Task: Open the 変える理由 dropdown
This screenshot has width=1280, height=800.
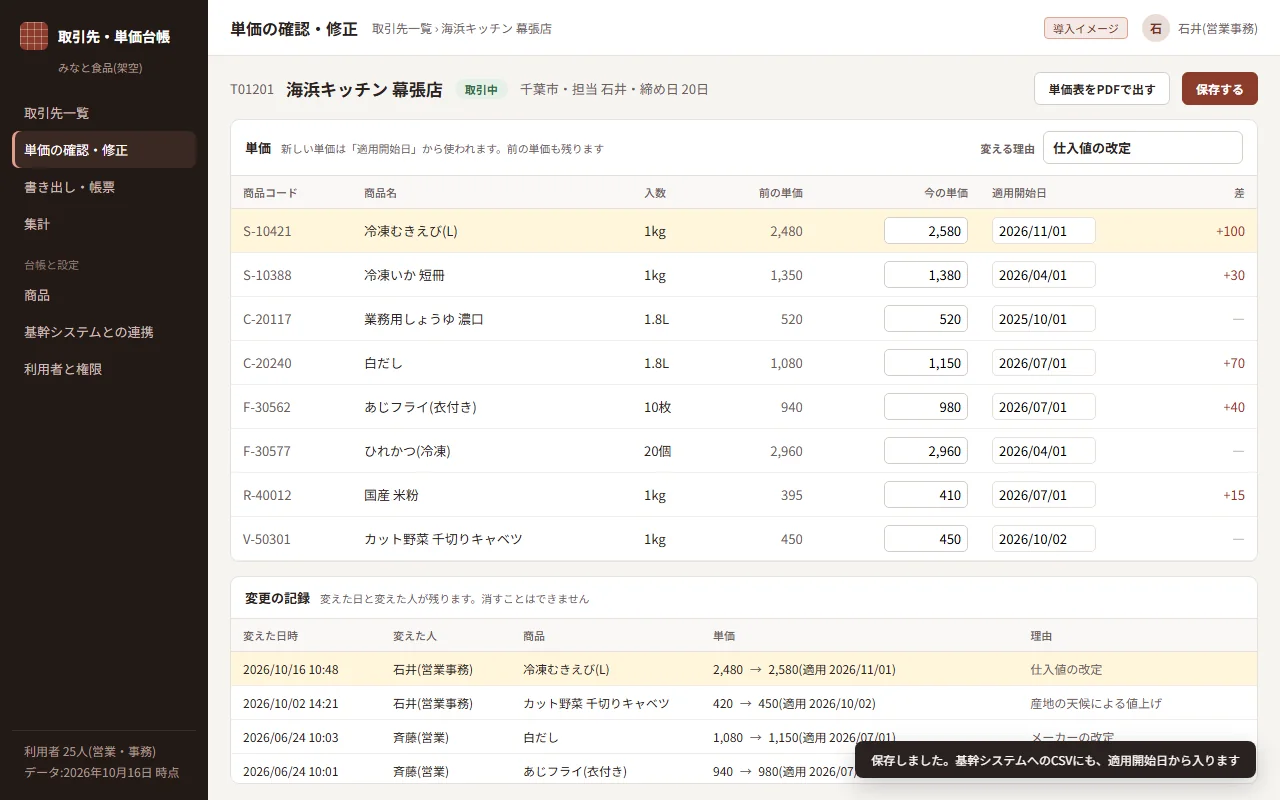Action: pos(1143,148)
